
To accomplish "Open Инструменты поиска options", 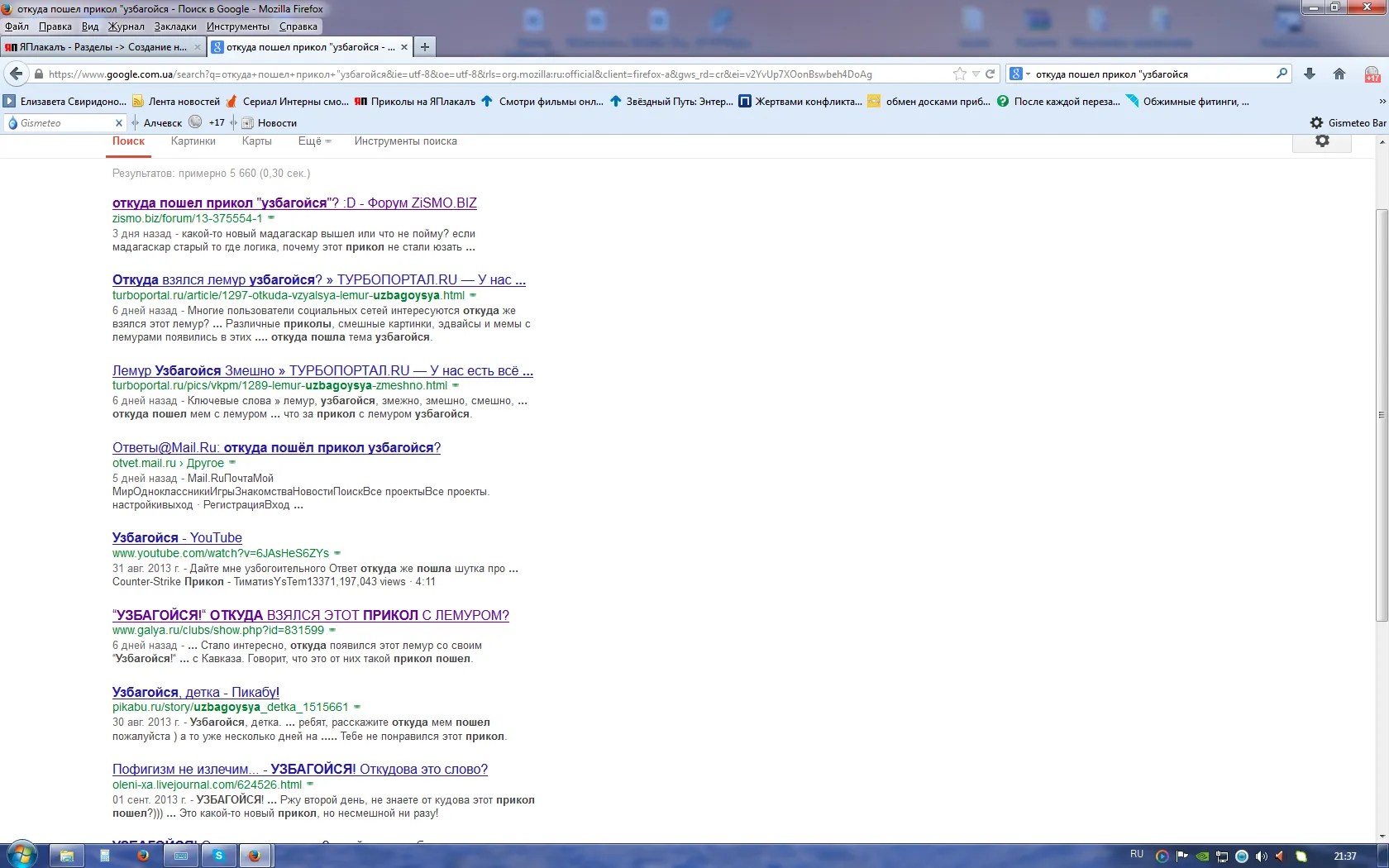I will pos(406,141).
